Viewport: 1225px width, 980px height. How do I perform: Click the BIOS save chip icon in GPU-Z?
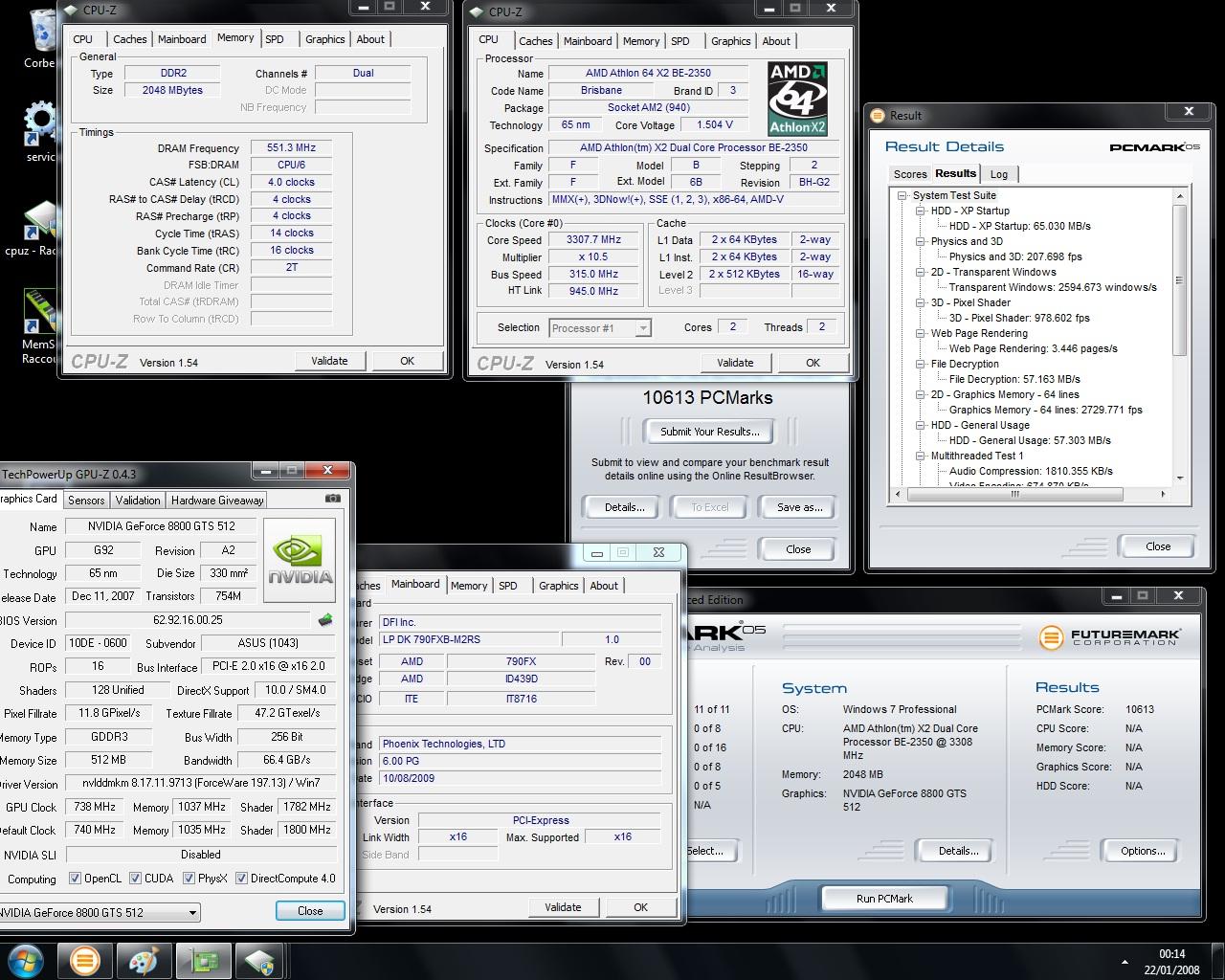(x=325, y=620)
